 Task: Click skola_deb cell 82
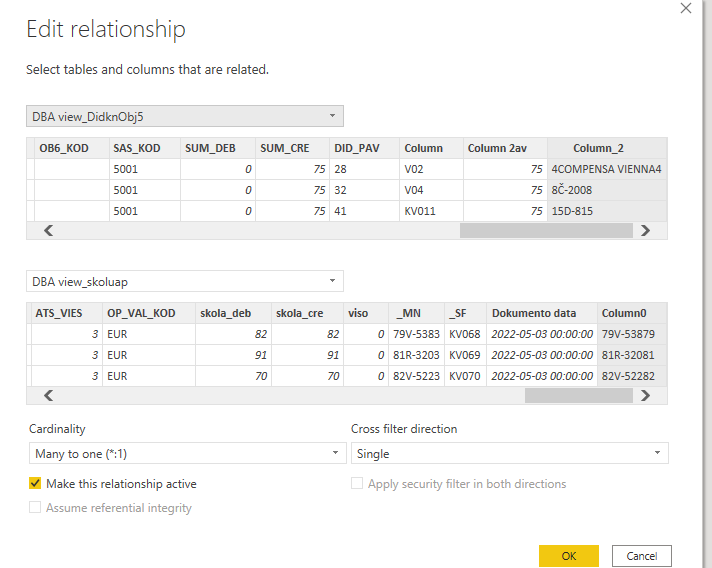[x=233, y=334]
